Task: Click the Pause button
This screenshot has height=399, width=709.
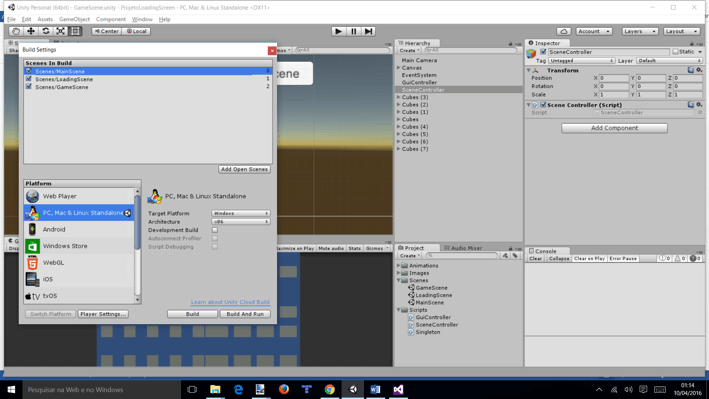Action: click(x=354, y=31)
